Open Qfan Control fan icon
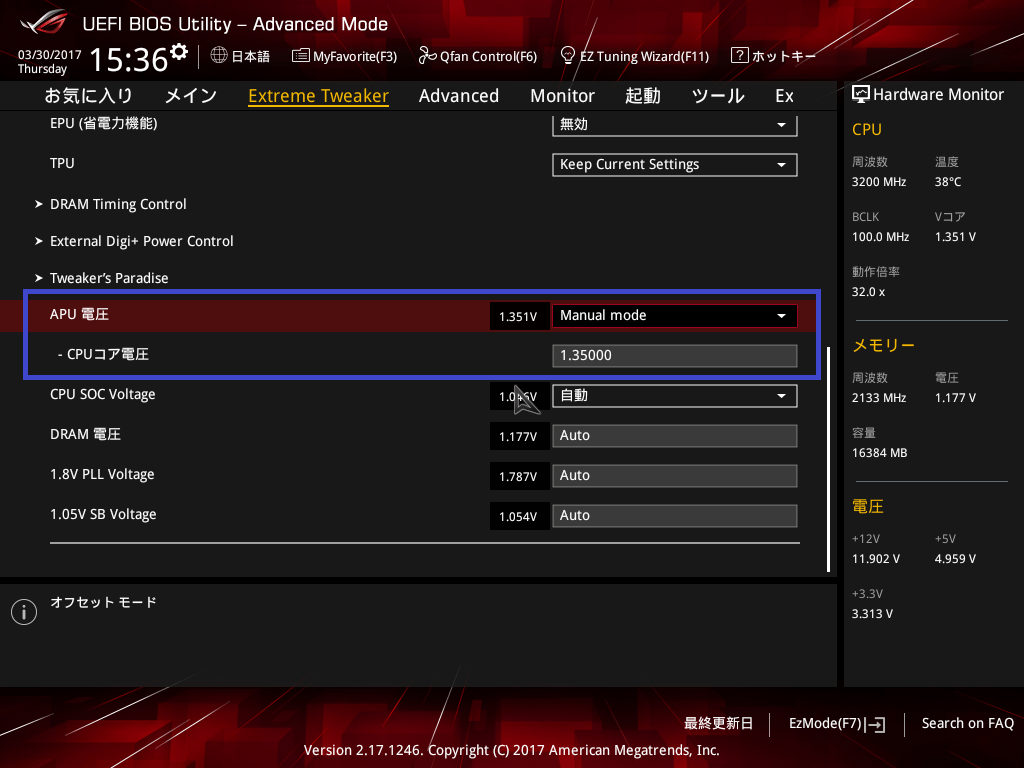 pos(427,56)
